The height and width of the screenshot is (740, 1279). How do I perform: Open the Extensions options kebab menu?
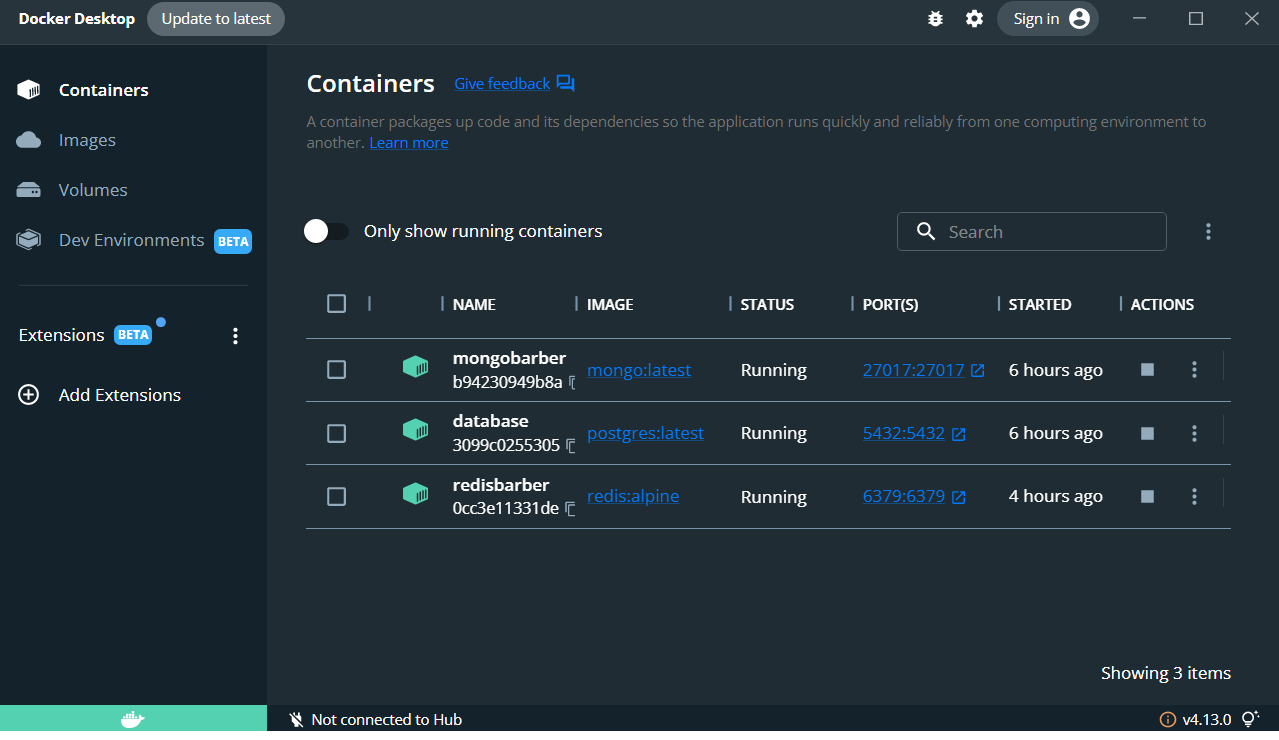(235, 335)
